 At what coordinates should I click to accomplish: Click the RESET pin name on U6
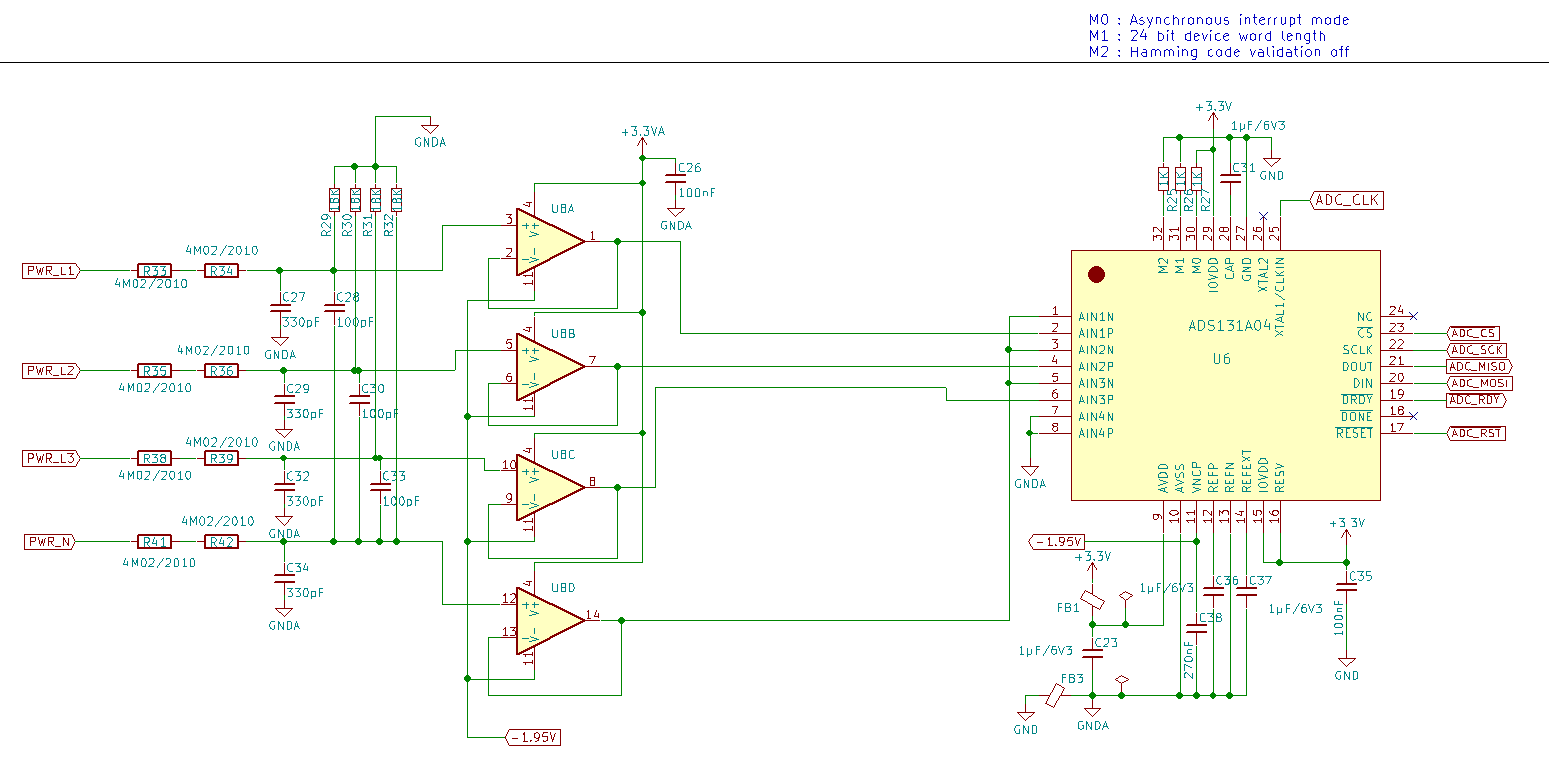[1354, 433]
